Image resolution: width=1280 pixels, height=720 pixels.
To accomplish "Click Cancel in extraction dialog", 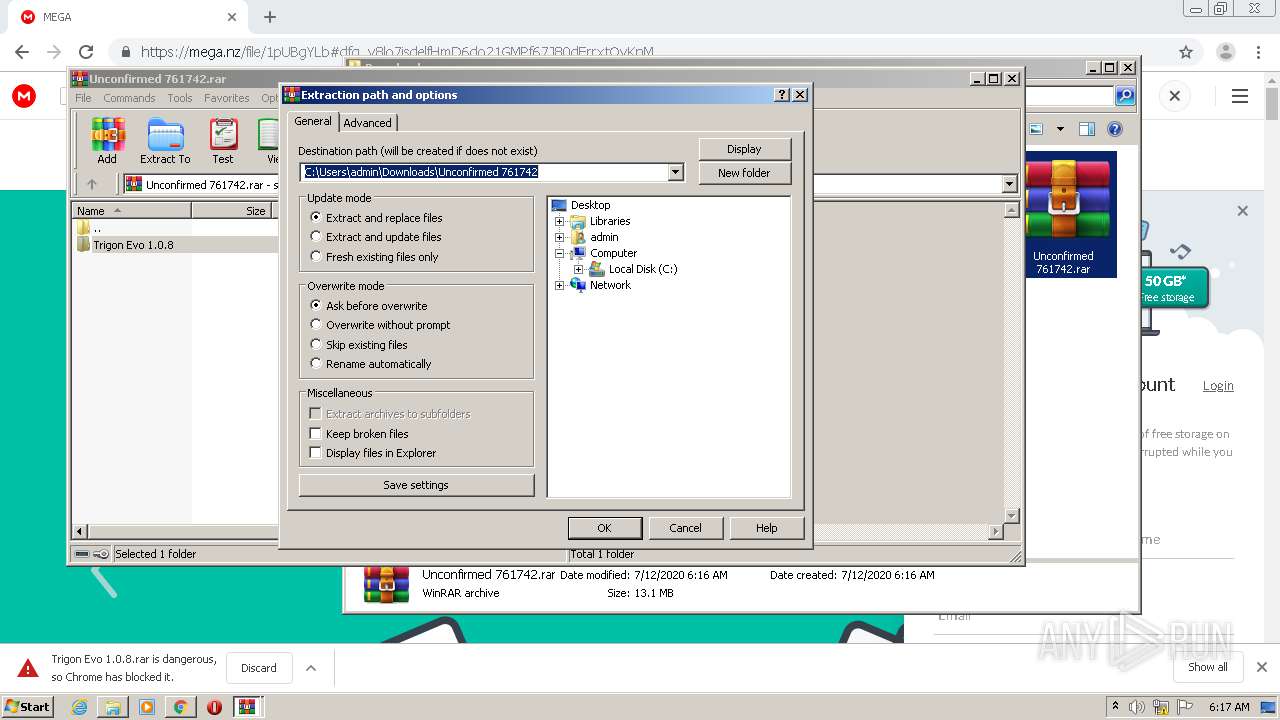I will pos(685,528).
